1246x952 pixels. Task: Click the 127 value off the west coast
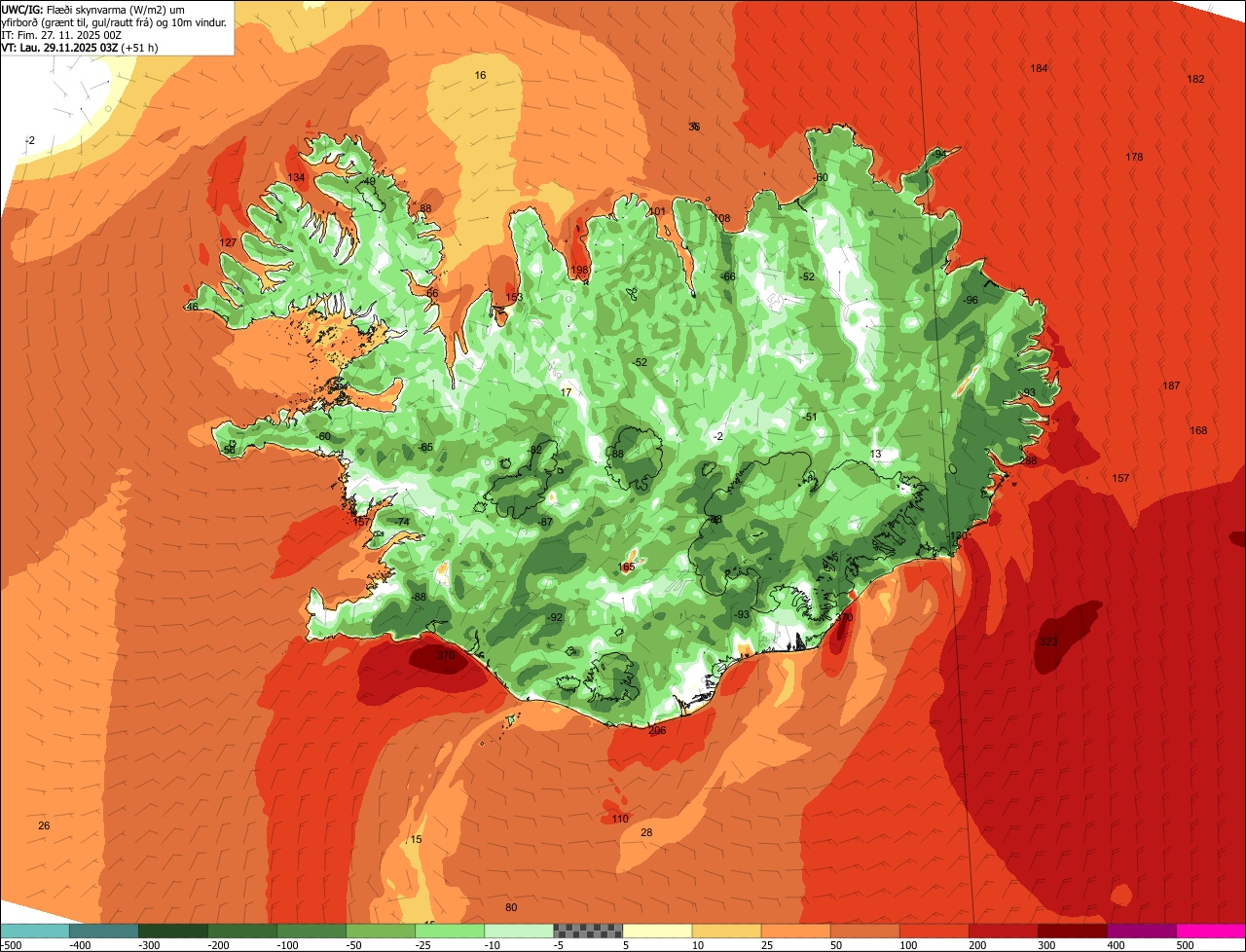point(228,242)
